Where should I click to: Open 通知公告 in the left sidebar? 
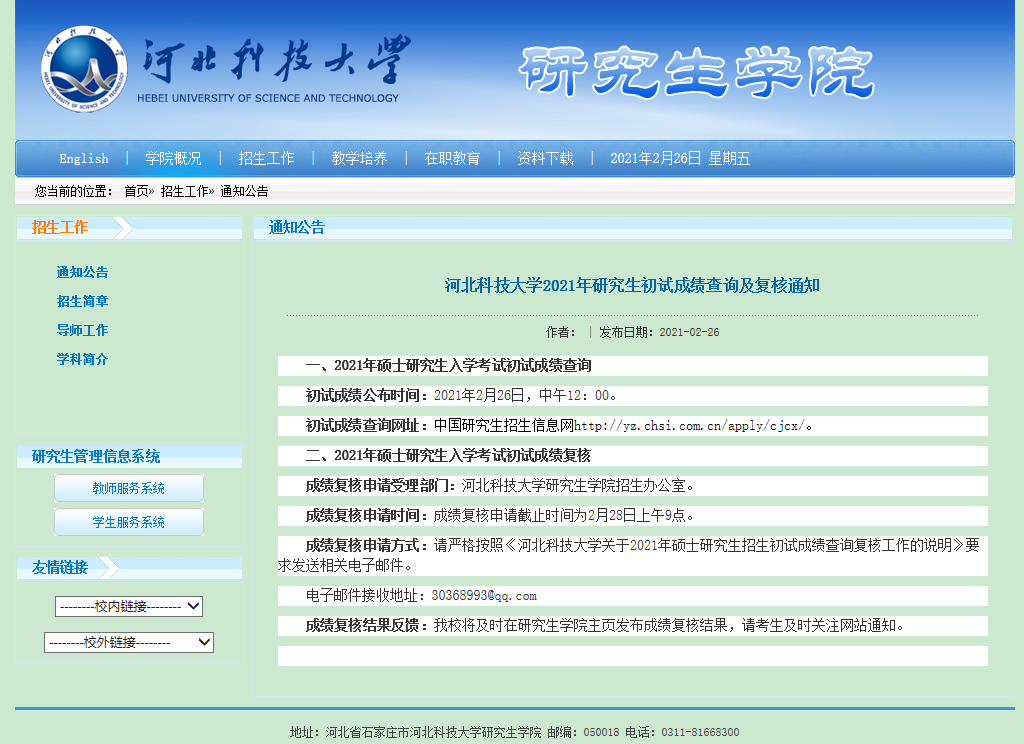coord(82,272)
